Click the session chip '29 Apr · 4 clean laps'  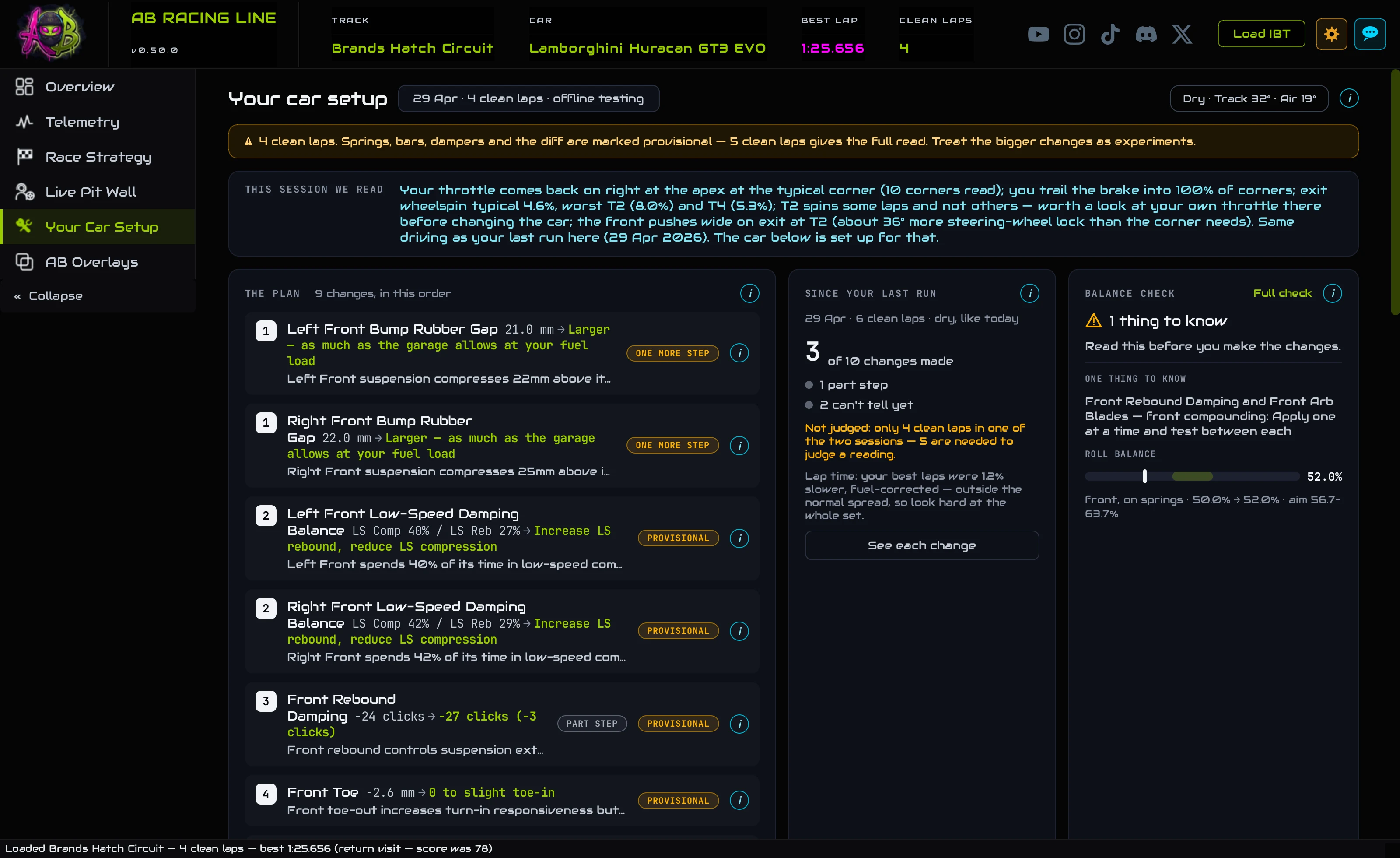tap(528, 98)
